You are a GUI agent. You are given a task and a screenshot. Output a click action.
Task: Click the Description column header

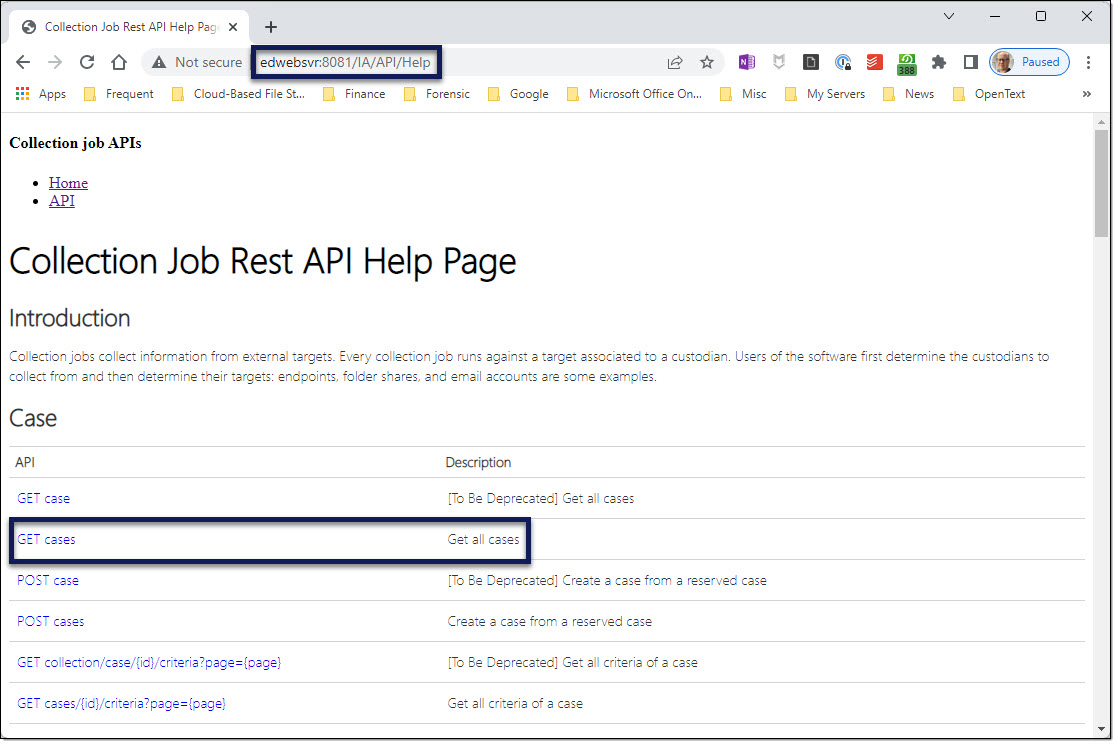[478, 463]
